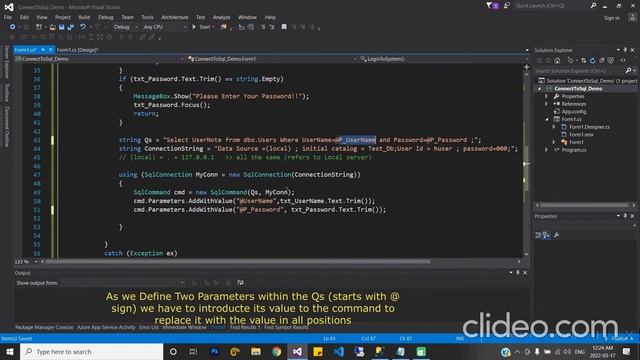
Task: Click the Sign in link
Action: pyautogui.click(x=611, y=18)
